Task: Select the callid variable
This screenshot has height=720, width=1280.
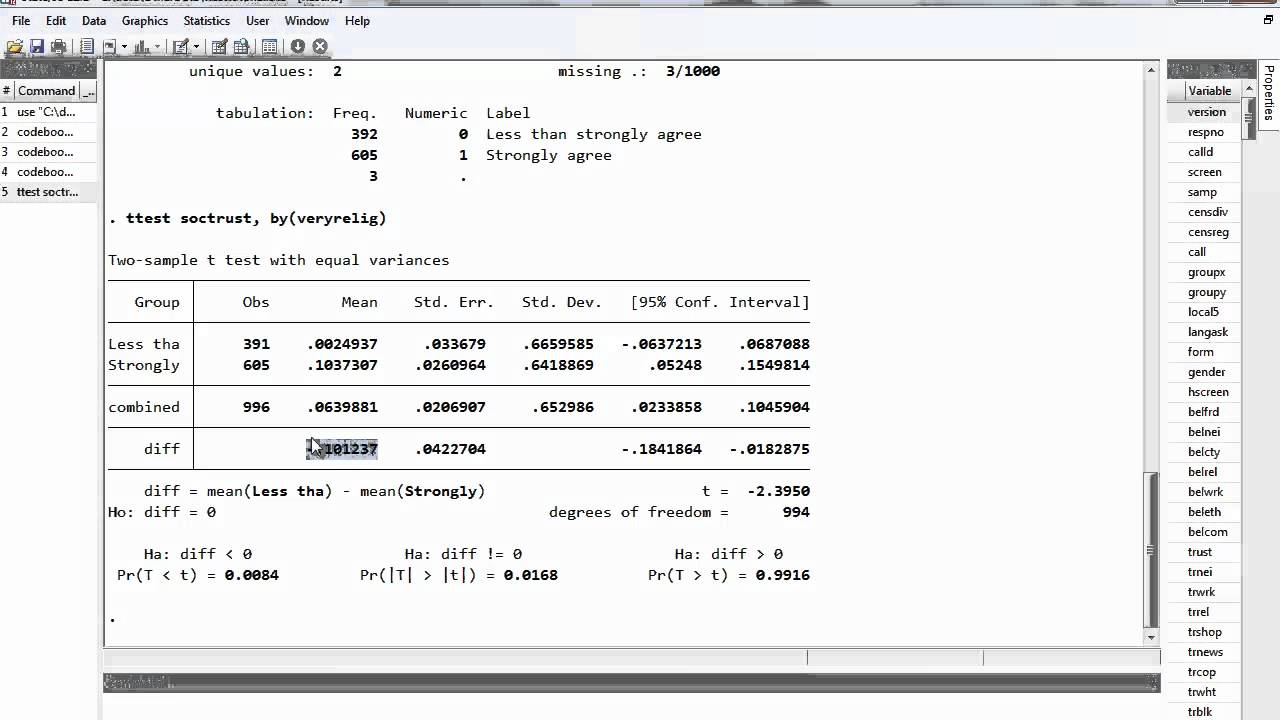Action: pos(1200,152)
